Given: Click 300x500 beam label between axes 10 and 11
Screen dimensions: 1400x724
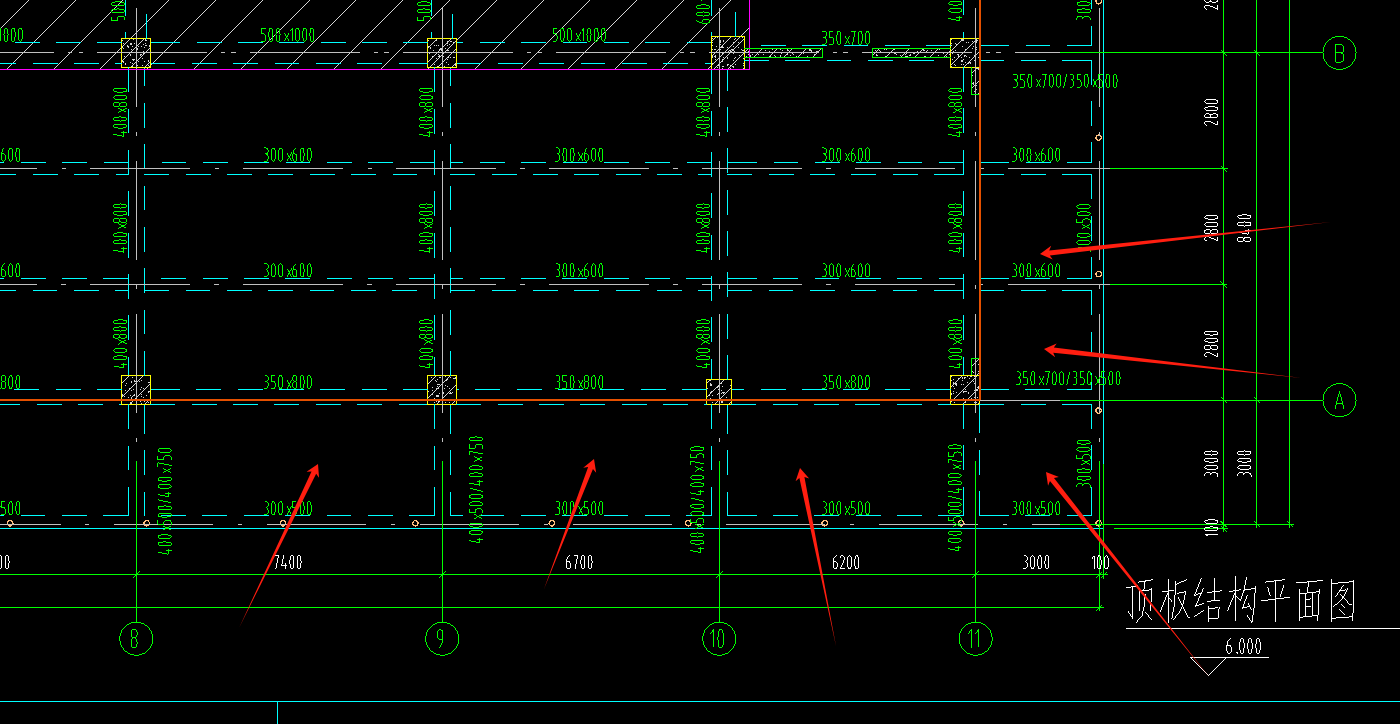Looking at the screenshot, I should click(846, 509).
